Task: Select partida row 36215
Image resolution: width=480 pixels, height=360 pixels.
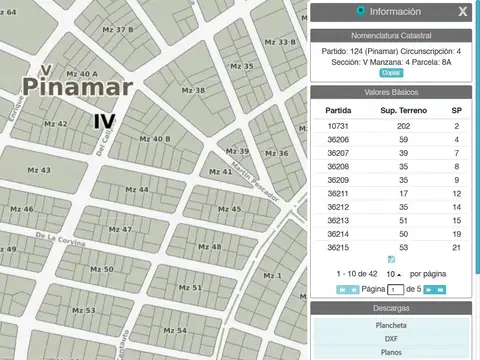Action: (391, 248)
